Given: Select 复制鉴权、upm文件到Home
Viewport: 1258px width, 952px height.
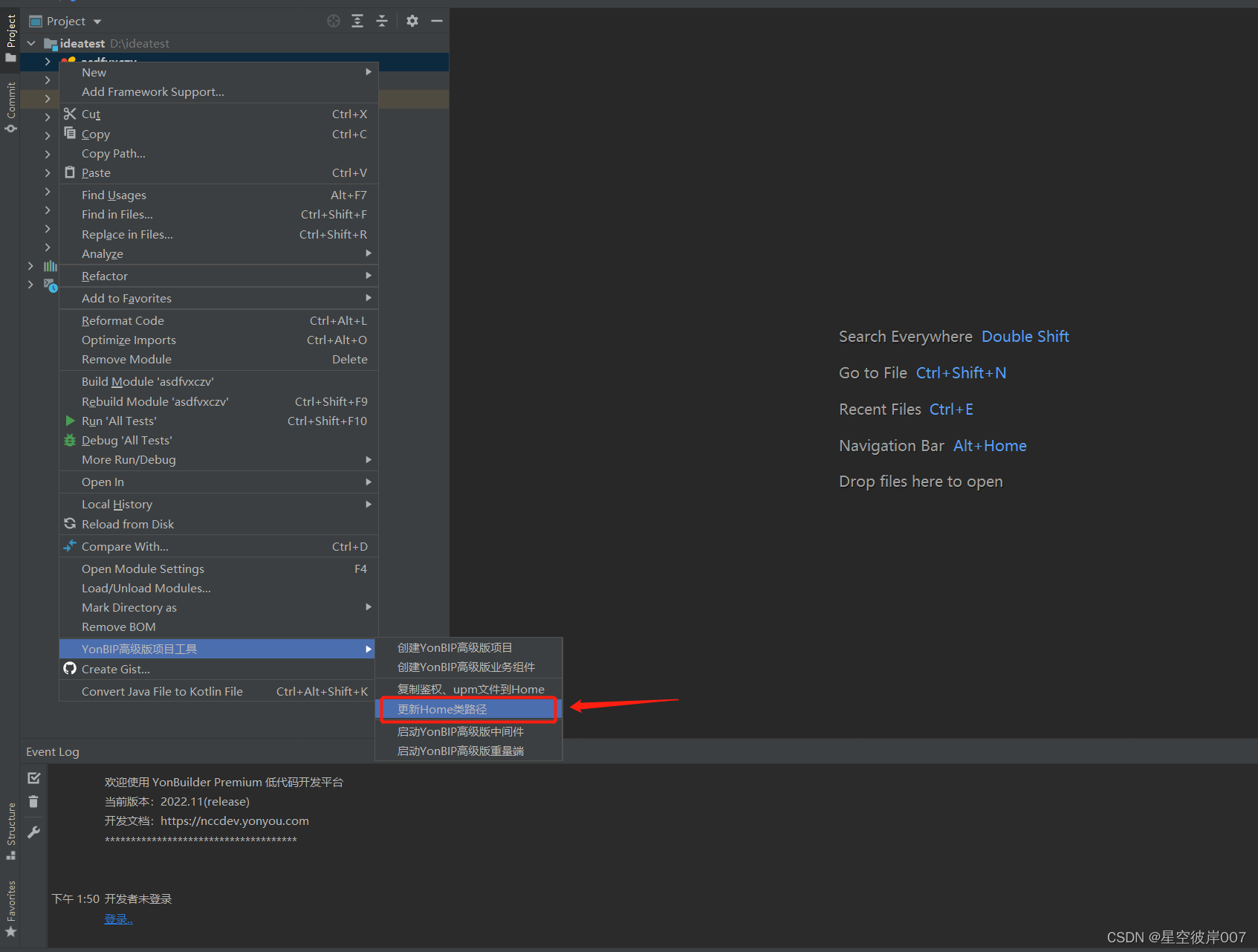Looking at the screenshot, I should (469, 689).
